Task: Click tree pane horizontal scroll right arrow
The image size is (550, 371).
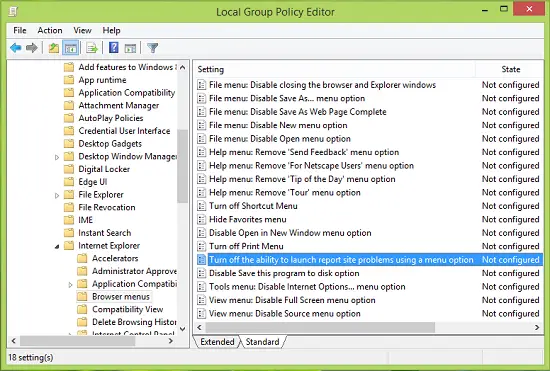Action: tap(171, 340)
